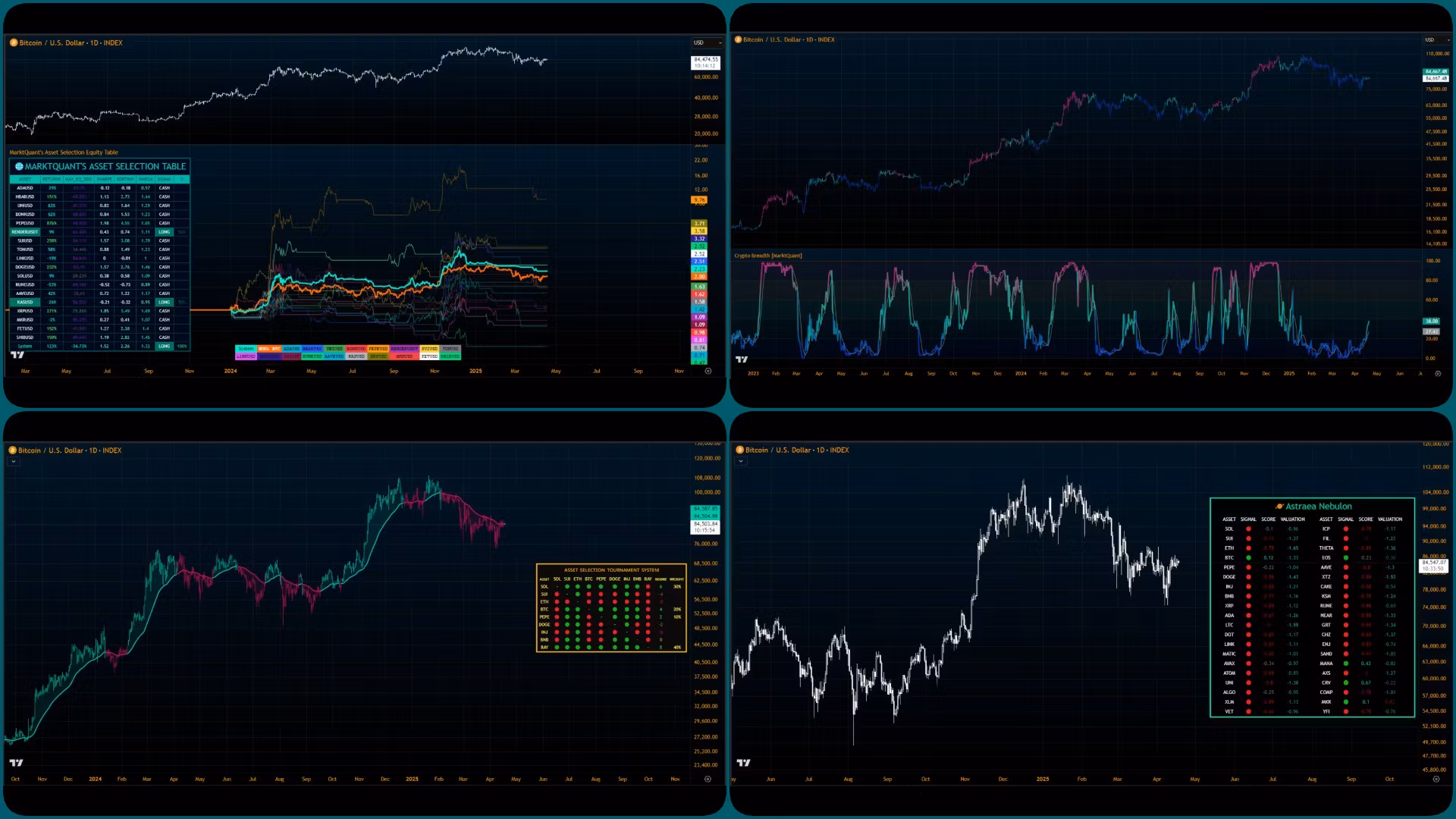Collapse legend chevron in bottom-right chart
The image size is (1456, 819).
click(x=741, y=461)
